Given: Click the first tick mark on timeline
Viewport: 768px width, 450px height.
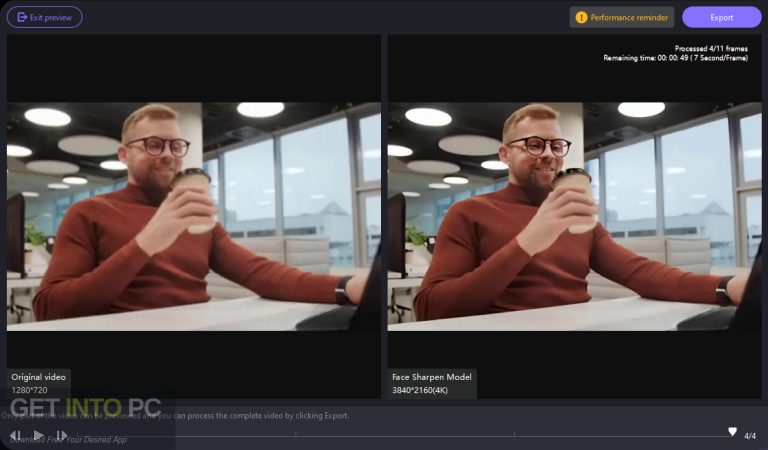Looking at the screenshot, I should [295, 434].
